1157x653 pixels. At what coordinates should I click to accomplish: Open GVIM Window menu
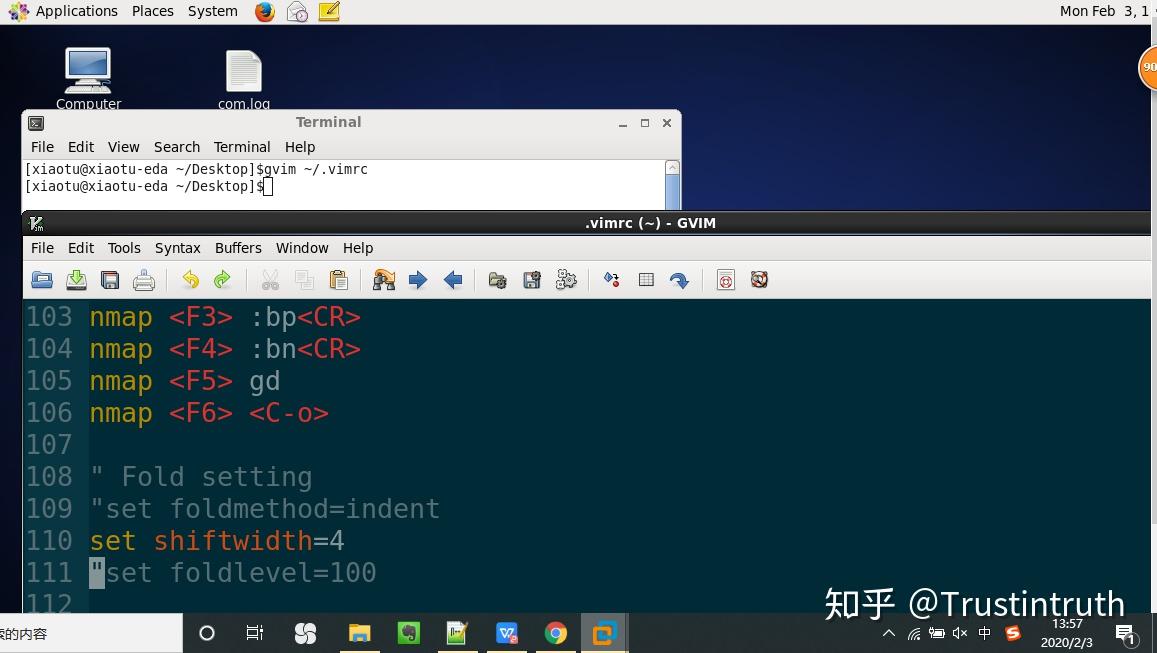click(302, 248)
